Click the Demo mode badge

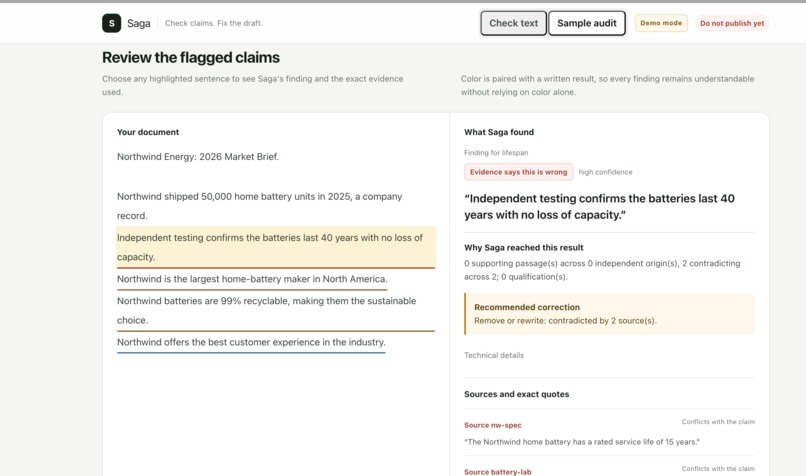[661, 23]
